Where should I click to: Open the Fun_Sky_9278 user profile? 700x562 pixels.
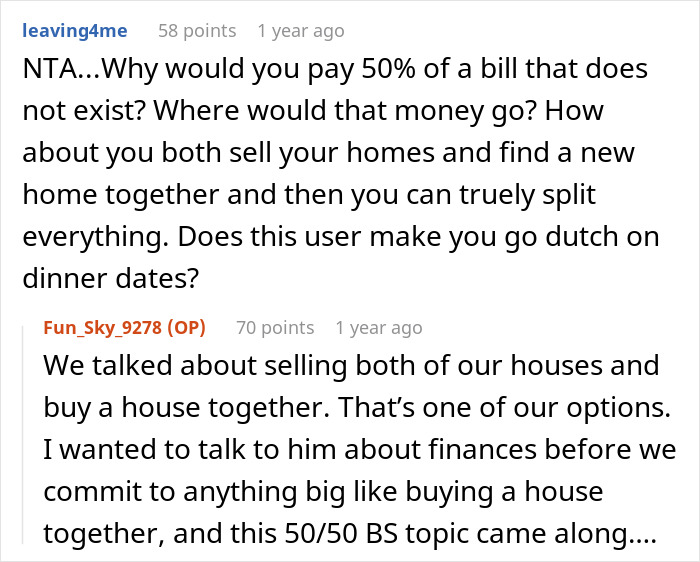click(x=100, y=328)
